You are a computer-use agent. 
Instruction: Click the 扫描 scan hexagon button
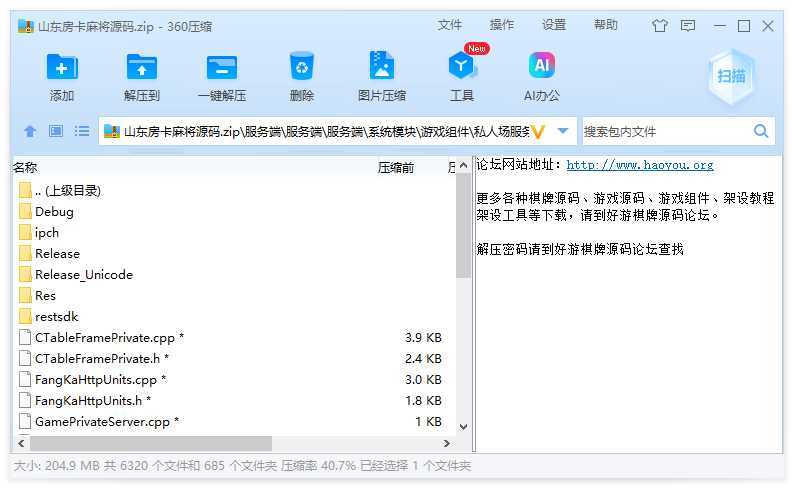tap(731, 76)
